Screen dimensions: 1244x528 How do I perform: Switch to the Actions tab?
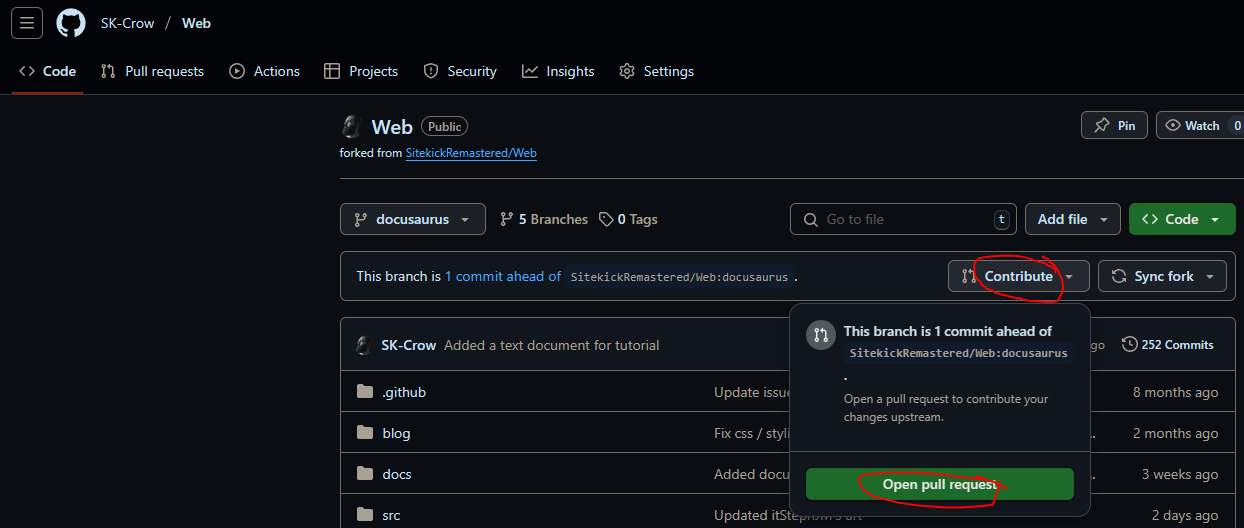click(x=264, y=71)
